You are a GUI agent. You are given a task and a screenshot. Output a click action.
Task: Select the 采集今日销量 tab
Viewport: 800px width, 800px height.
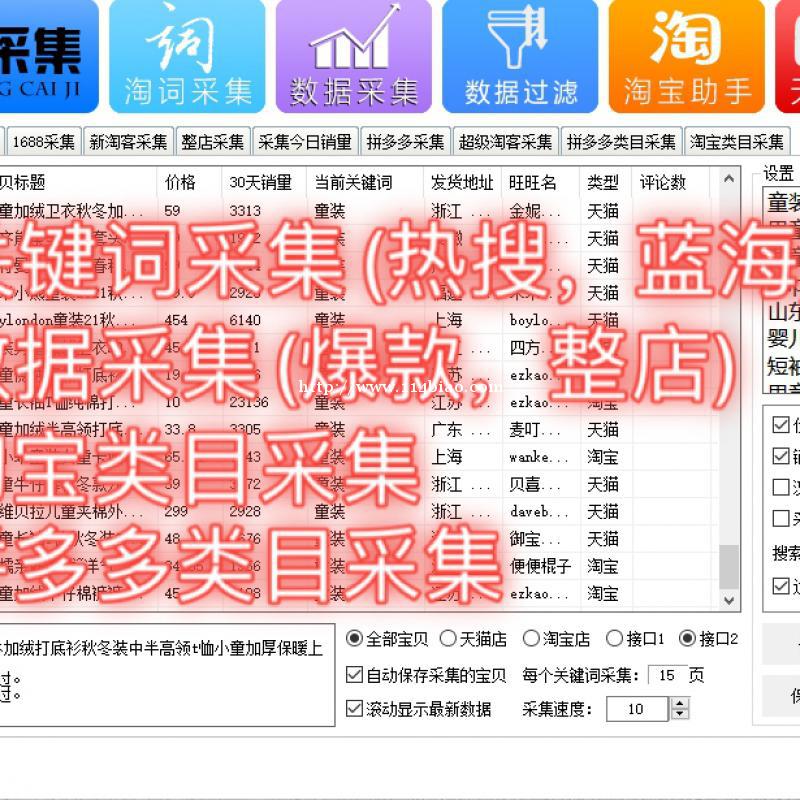305,141
